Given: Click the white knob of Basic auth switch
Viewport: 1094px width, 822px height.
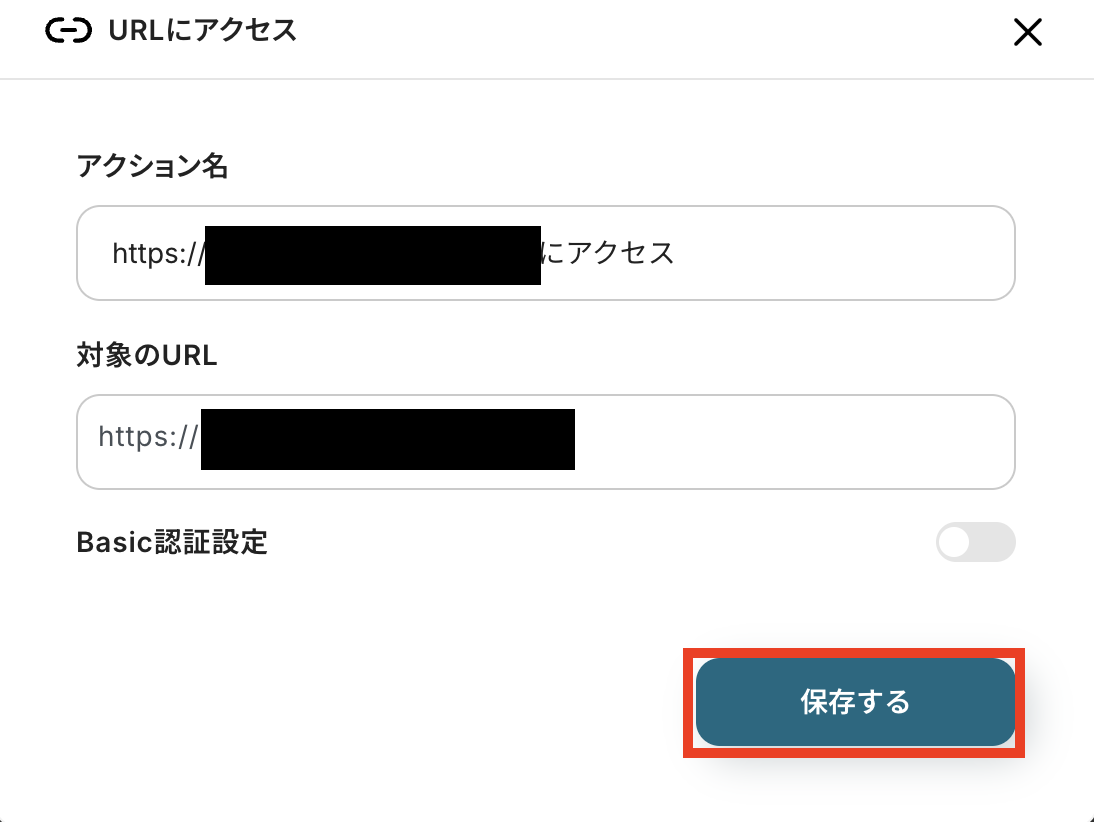Looking at the screenshot, I should tap(956, 543).
